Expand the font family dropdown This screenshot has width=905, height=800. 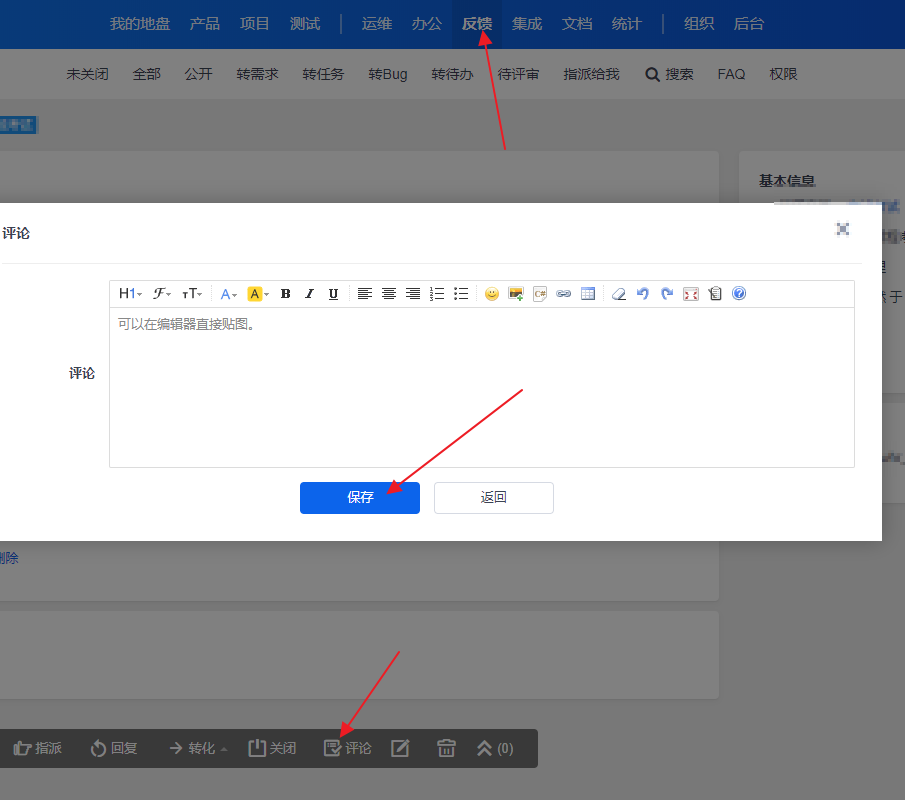point(162,294)
